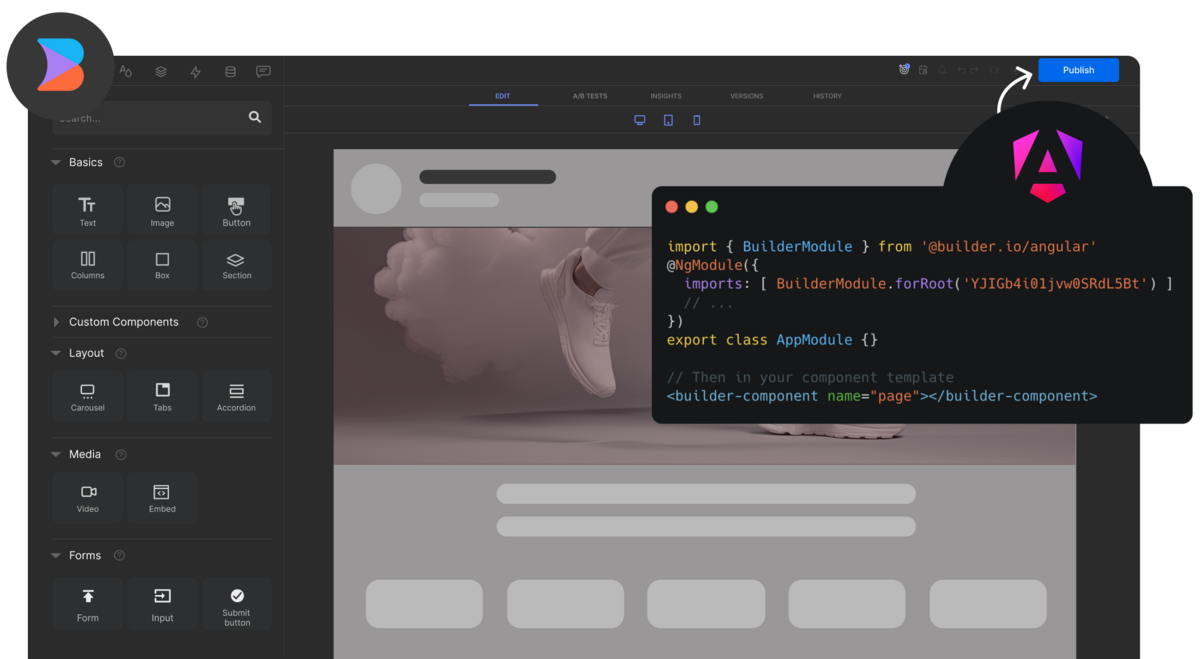This screenshot has width=1200, height=659.
Task: Click the '@builder.io/angular' import string
Action: pyautogui.click(x=1009, y=246)
